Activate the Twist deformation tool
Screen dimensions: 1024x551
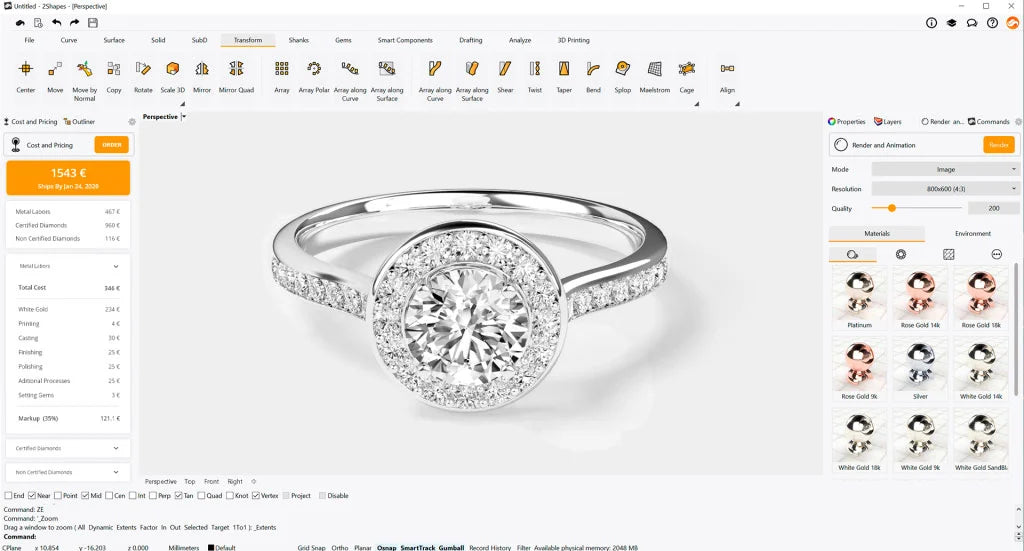[x=535, y=69]
